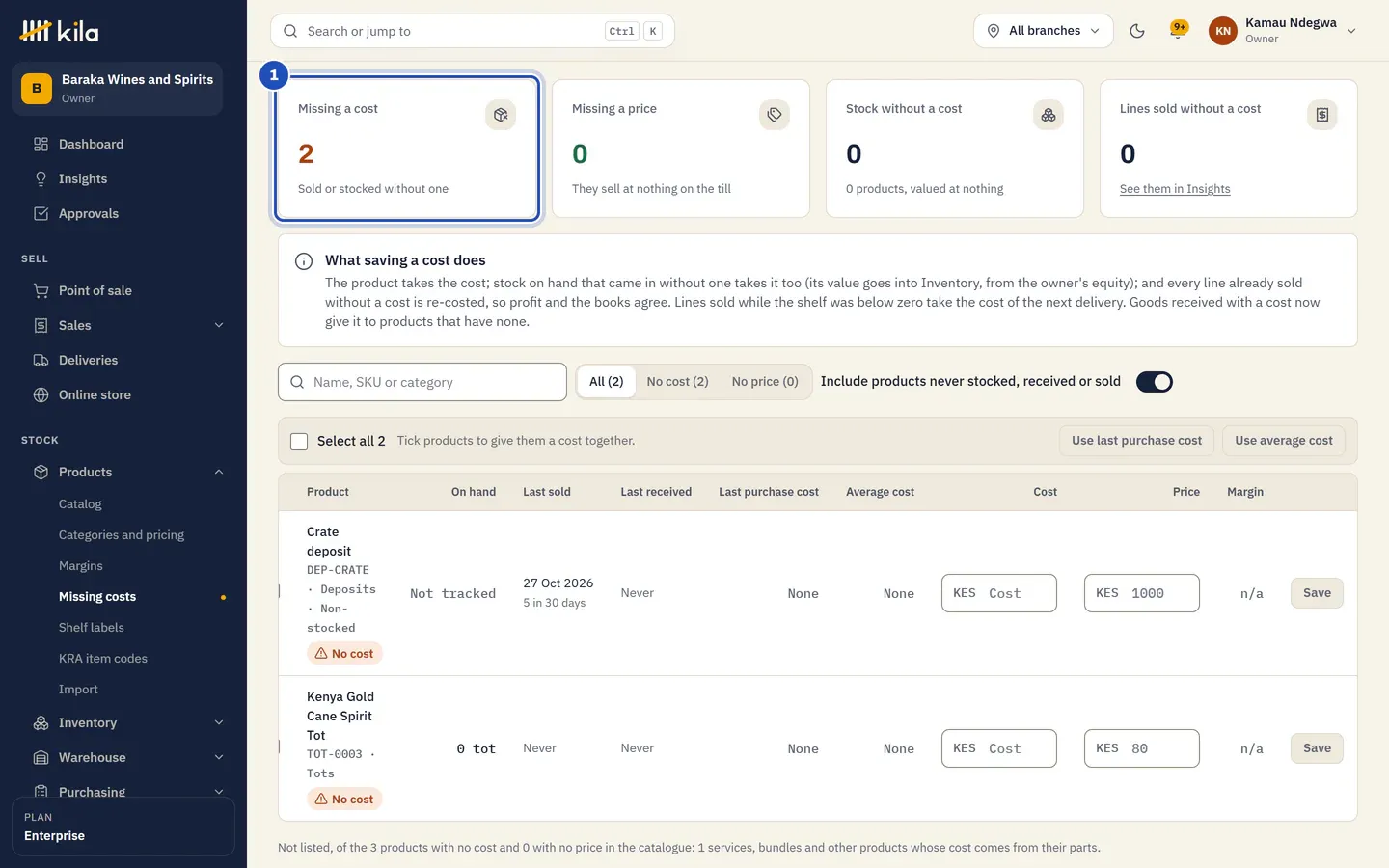Focus the Crate deposit Cost field
The image size is (1389, 868).
[999, 593]
